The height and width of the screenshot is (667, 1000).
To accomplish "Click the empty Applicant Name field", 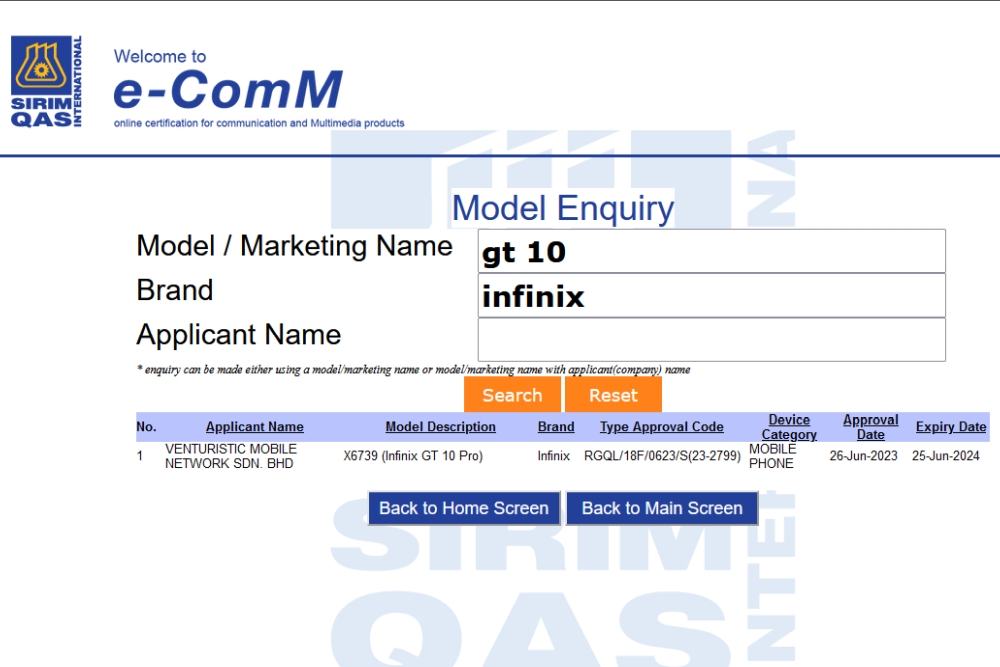I will pyautogui.click(x=711, y=340).
